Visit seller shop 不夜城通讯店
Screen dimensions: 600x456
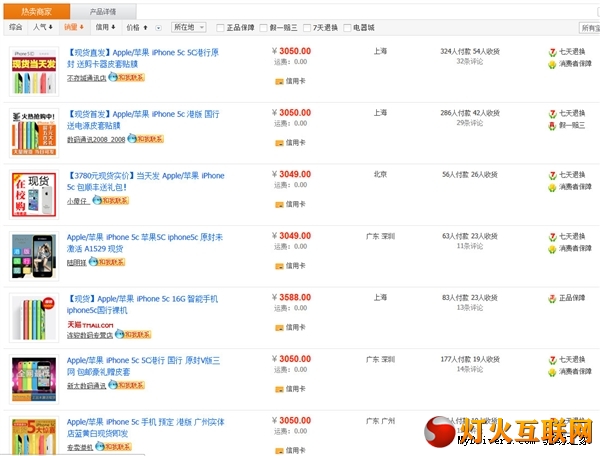86,78
